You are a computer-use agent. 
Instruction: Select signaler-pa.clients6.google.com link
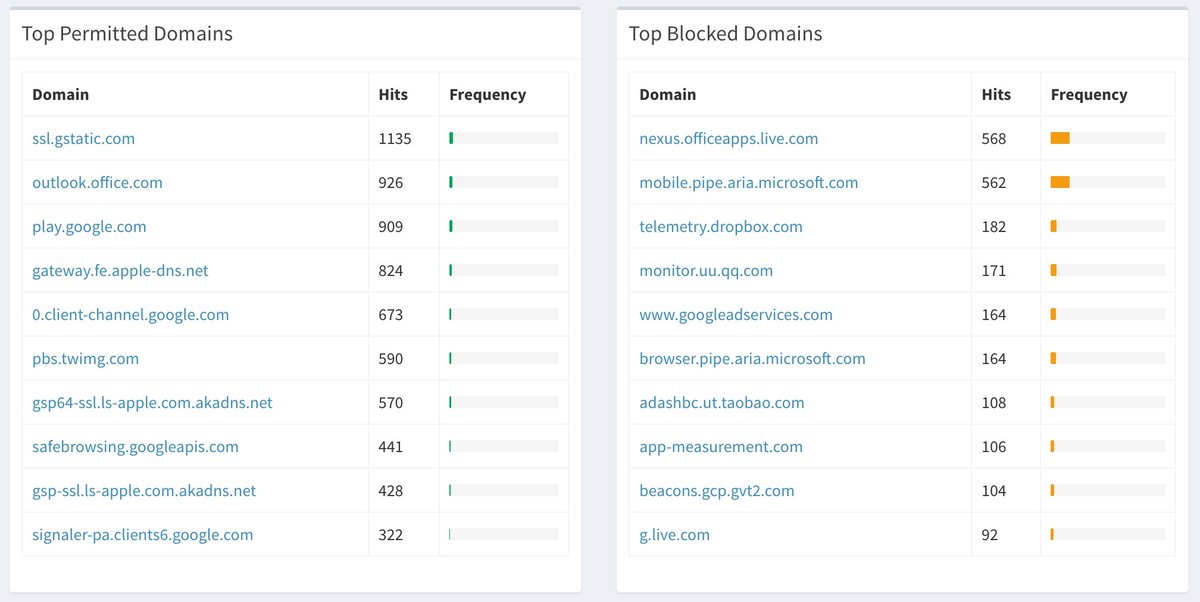pos(142,535)
